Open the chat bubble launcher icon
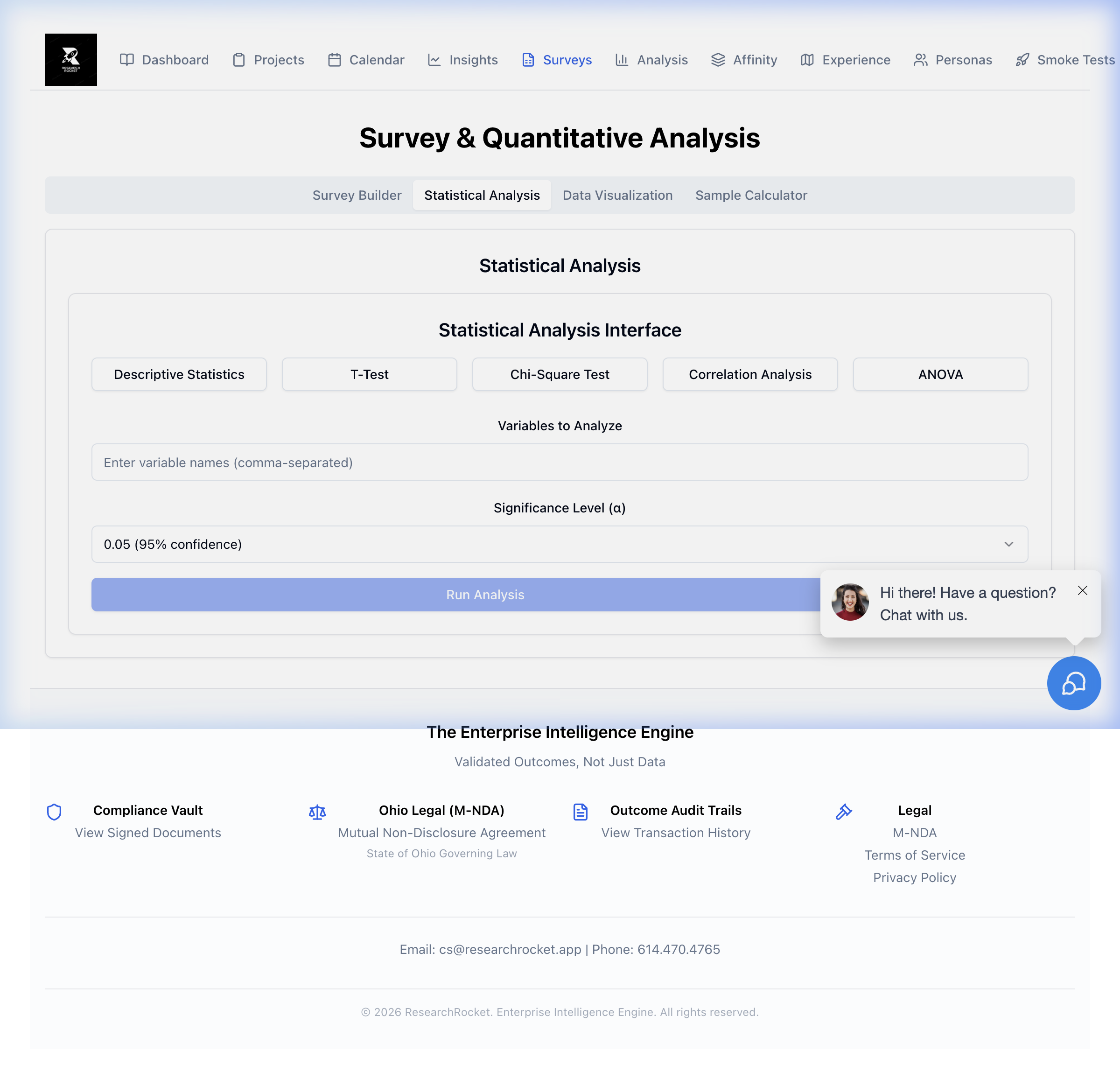Viewport: 1120px width, 1079px height. pos(1073,683)
